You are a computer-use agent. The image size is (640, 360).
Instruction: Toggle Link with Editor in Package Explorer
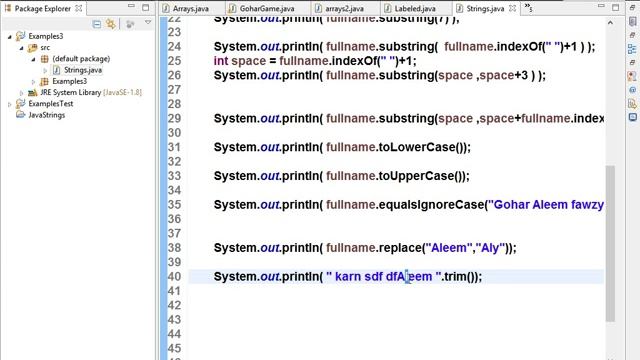point(111,24)
